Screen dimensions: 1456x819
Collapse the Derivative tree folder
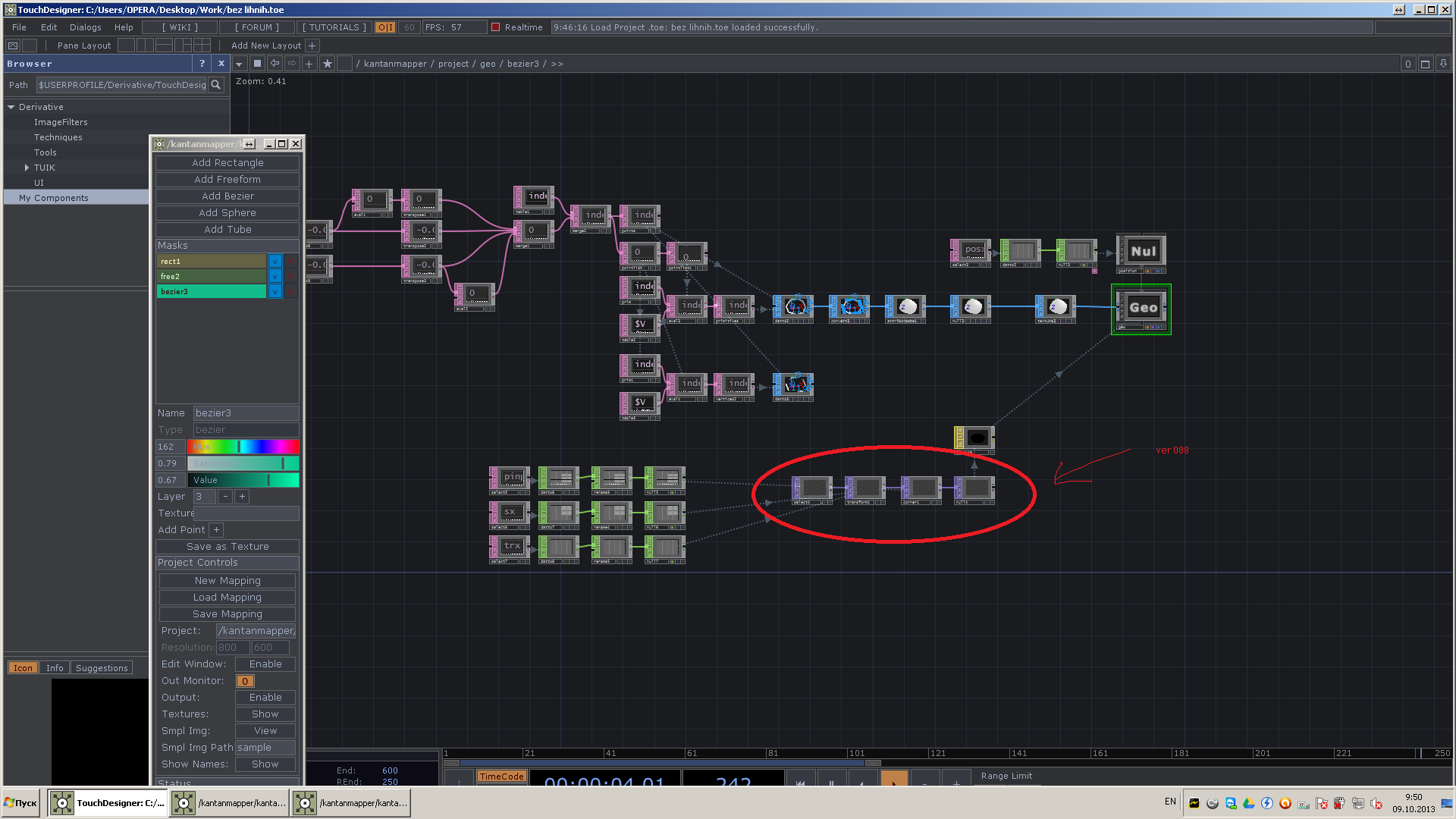tap(11, 107)
